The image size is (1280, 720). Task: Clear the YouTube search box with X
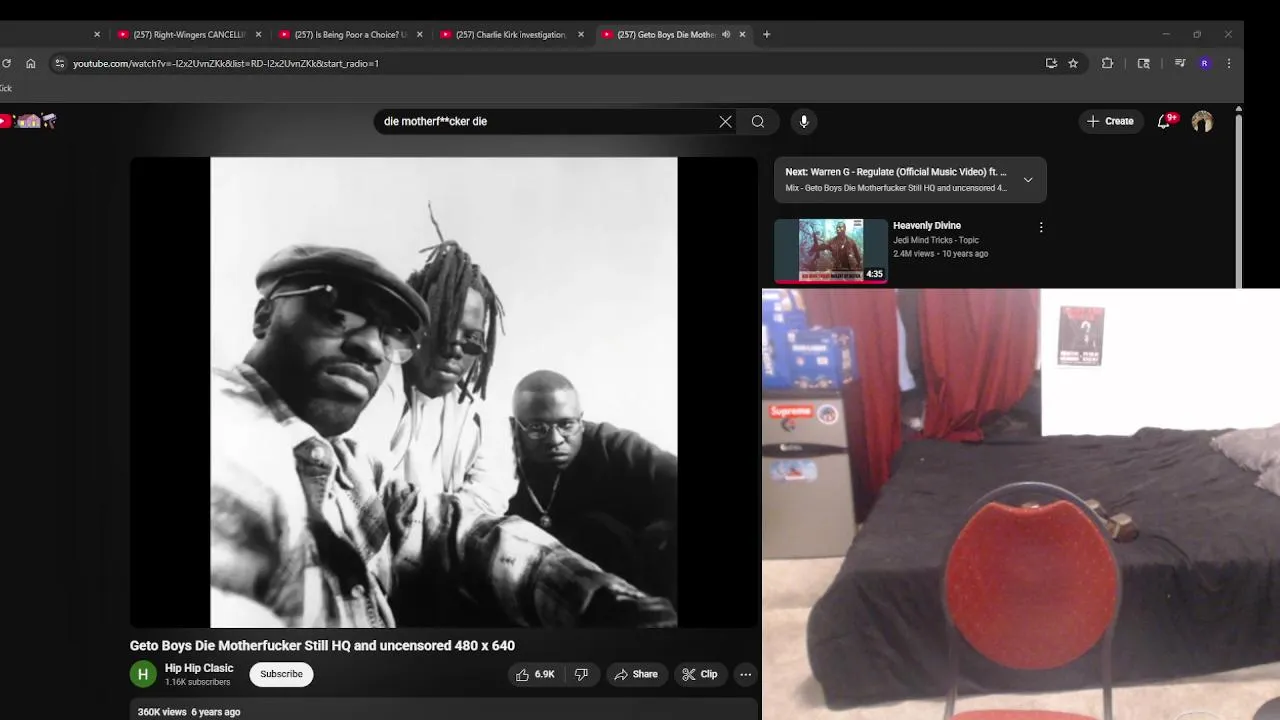(x=725, y=121)
